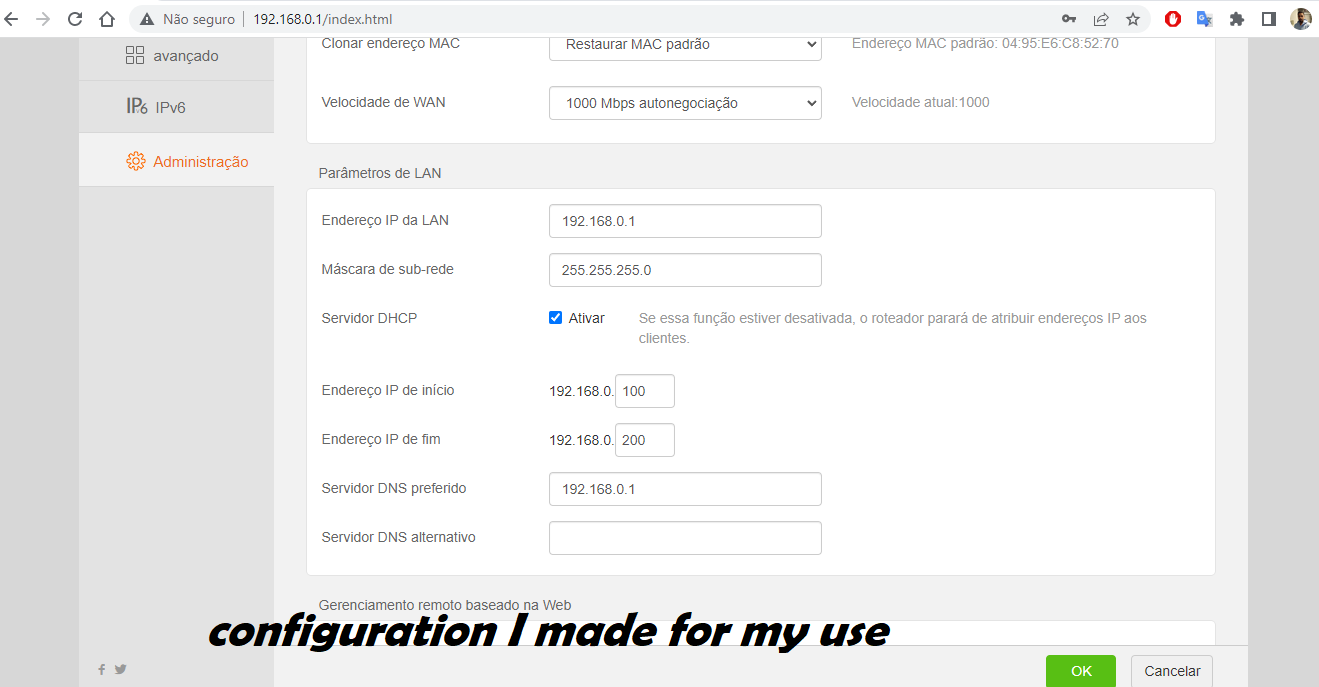Click the 'Endereço MAC padrão' text

pos(985,44)
